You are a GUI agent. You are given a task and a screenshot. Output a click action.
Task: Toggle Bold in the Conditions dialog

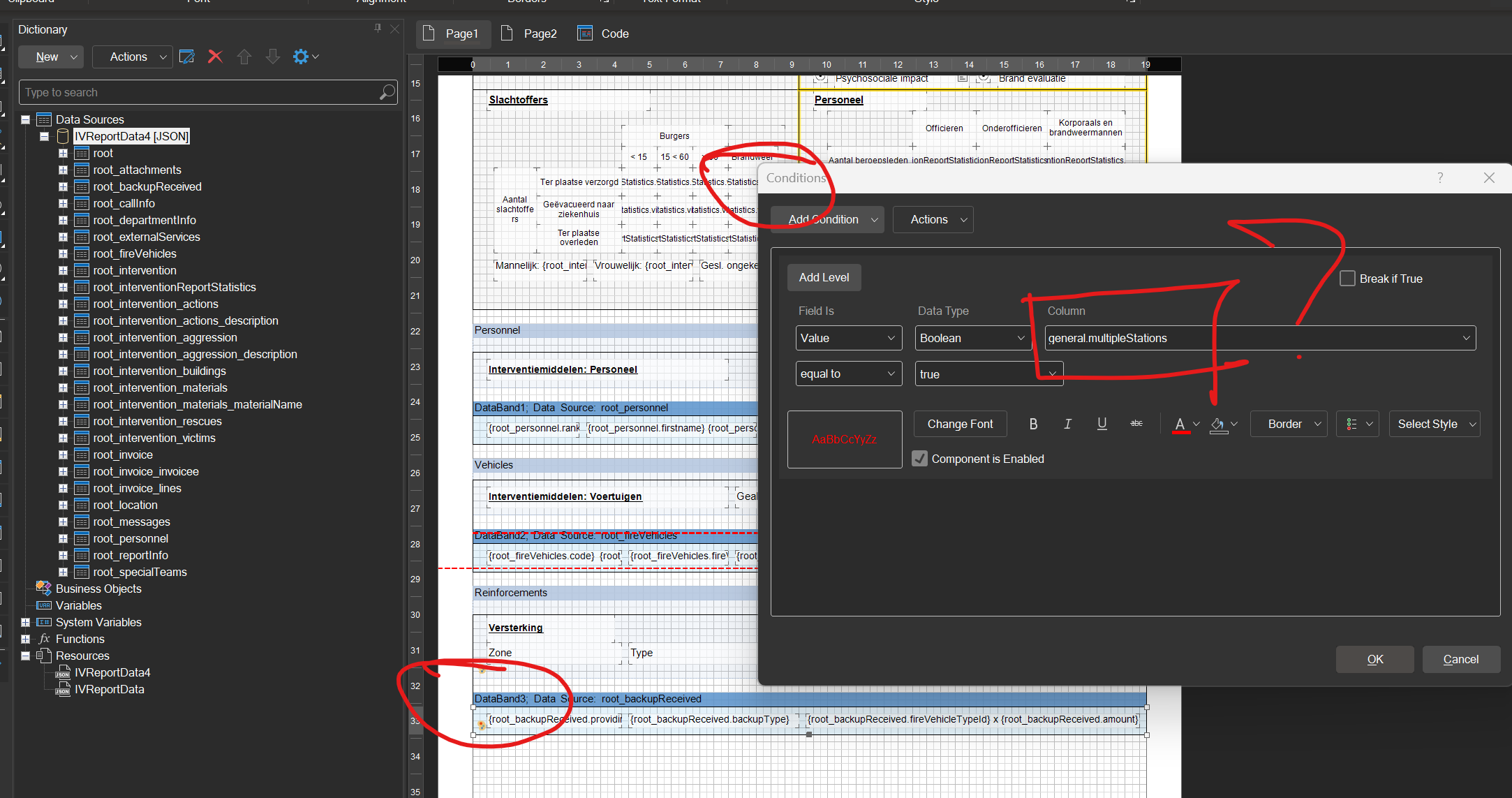pos(1033,424)
